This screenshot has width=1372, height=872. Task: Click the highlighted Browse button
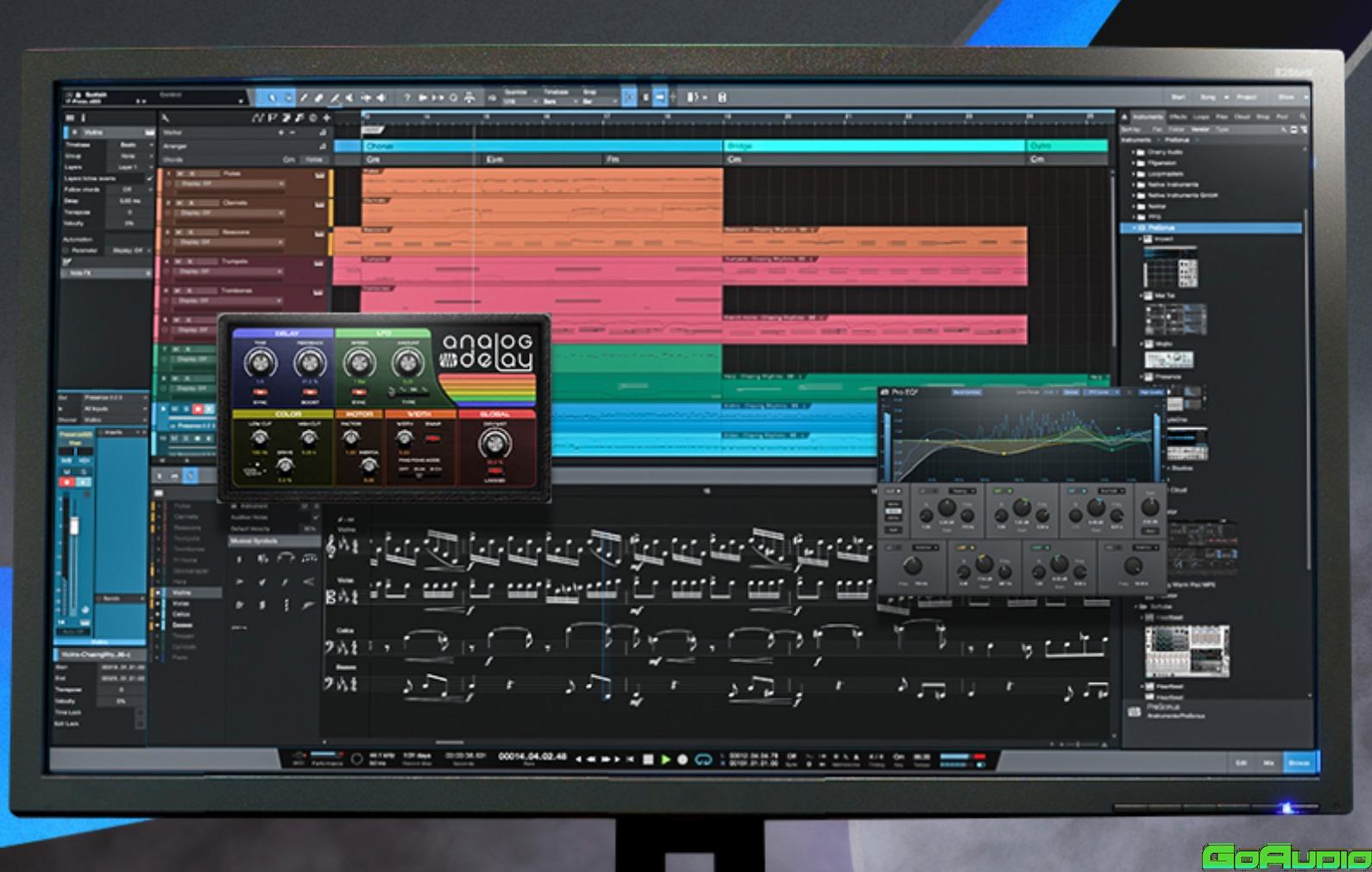[1299, 763]
